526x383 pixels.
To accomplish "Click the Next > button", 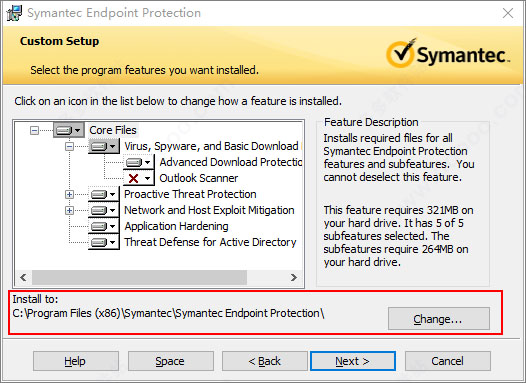I will (353, 361).
